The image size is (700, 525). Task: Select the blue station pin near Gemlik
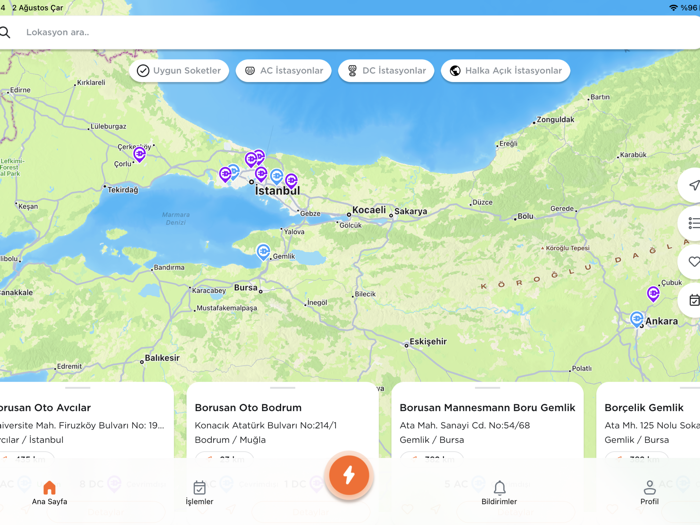click(x=263, y=252)
